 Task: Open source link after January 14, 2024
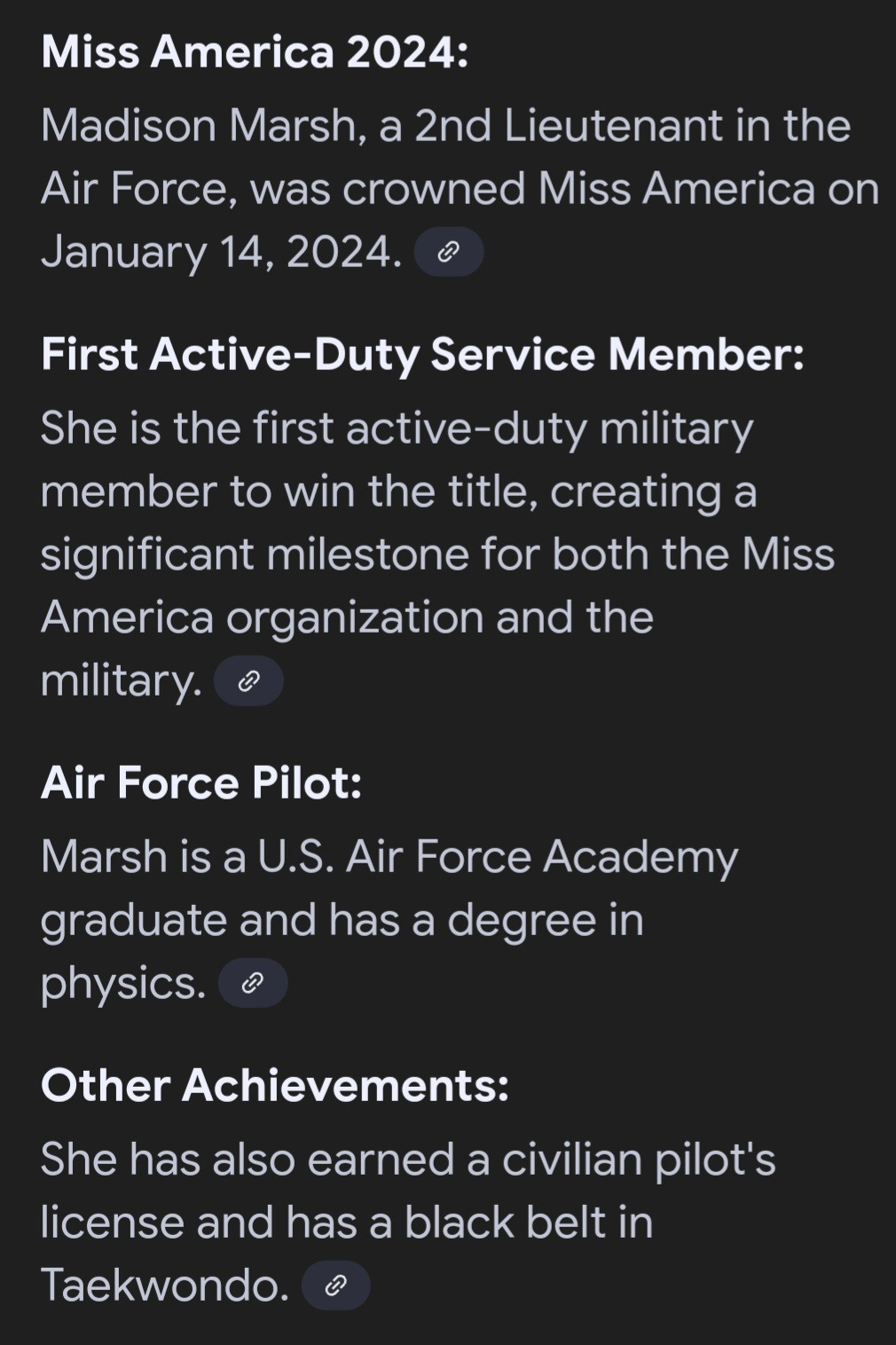pyautogui.click(x=449, y=252)
